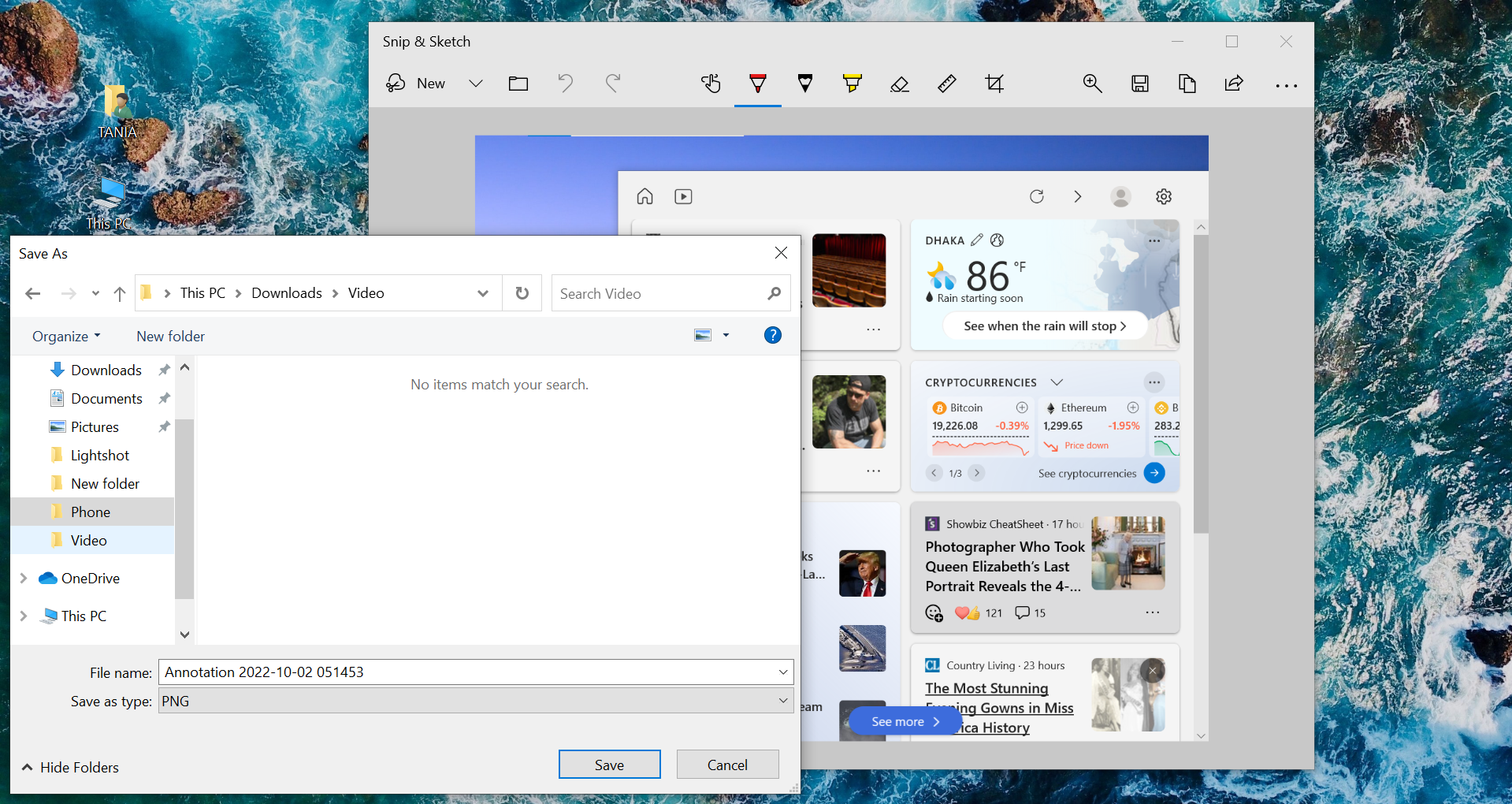The width and height of the screenshot is (1512, 804).
Task: Undo the last annotation
Action: click(565, 84)
